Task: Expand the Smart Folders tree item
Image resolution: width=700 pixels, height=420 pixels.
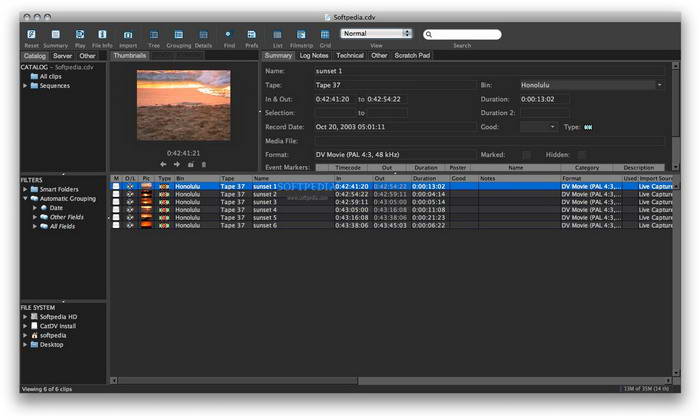Action: click(25, 189)
